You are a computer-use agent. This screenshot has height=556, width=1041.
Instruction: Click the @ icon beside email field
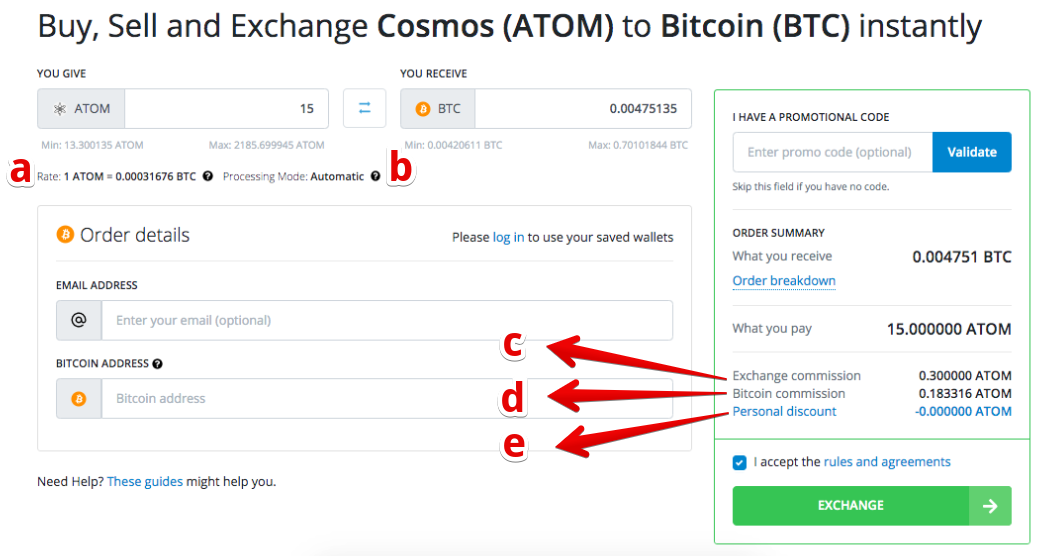[x=79, y=320]
